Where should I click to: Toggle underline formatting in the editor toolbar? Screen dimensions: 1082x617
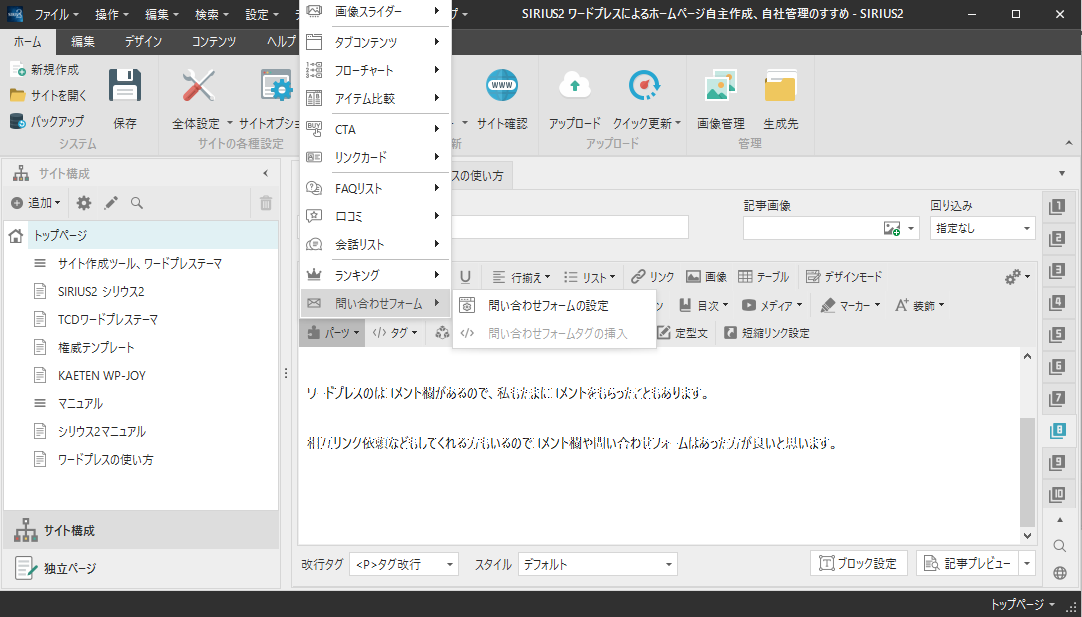465,277
